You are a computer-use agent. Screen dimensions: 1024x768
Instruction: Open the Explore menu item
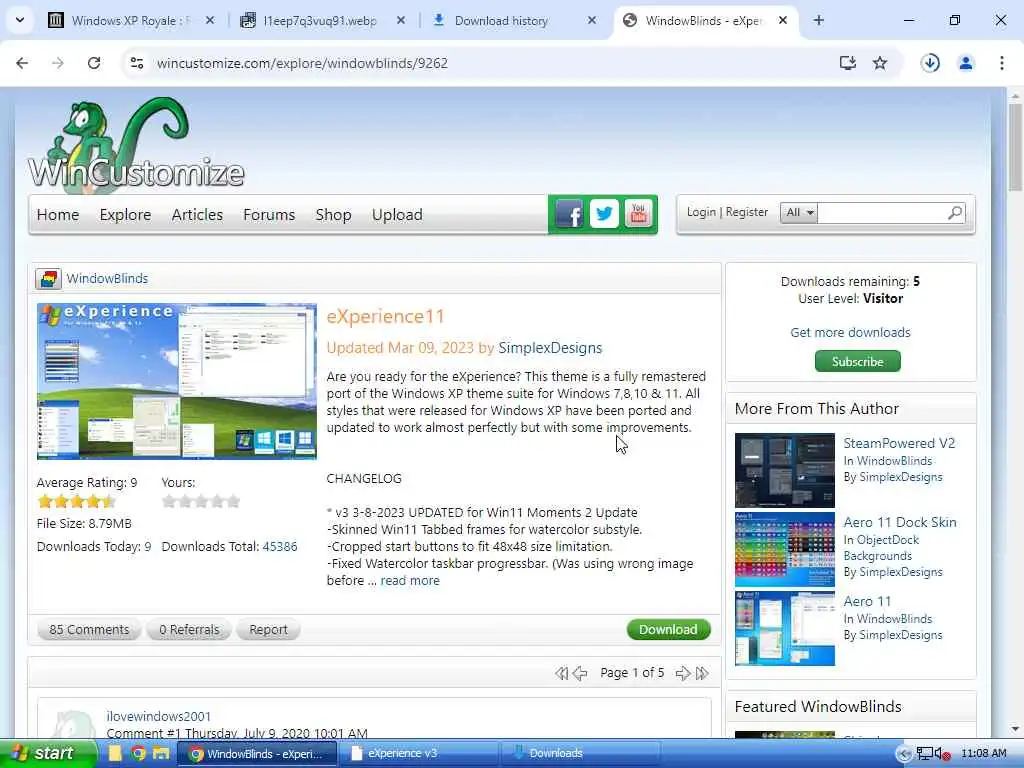click(125, 215)
